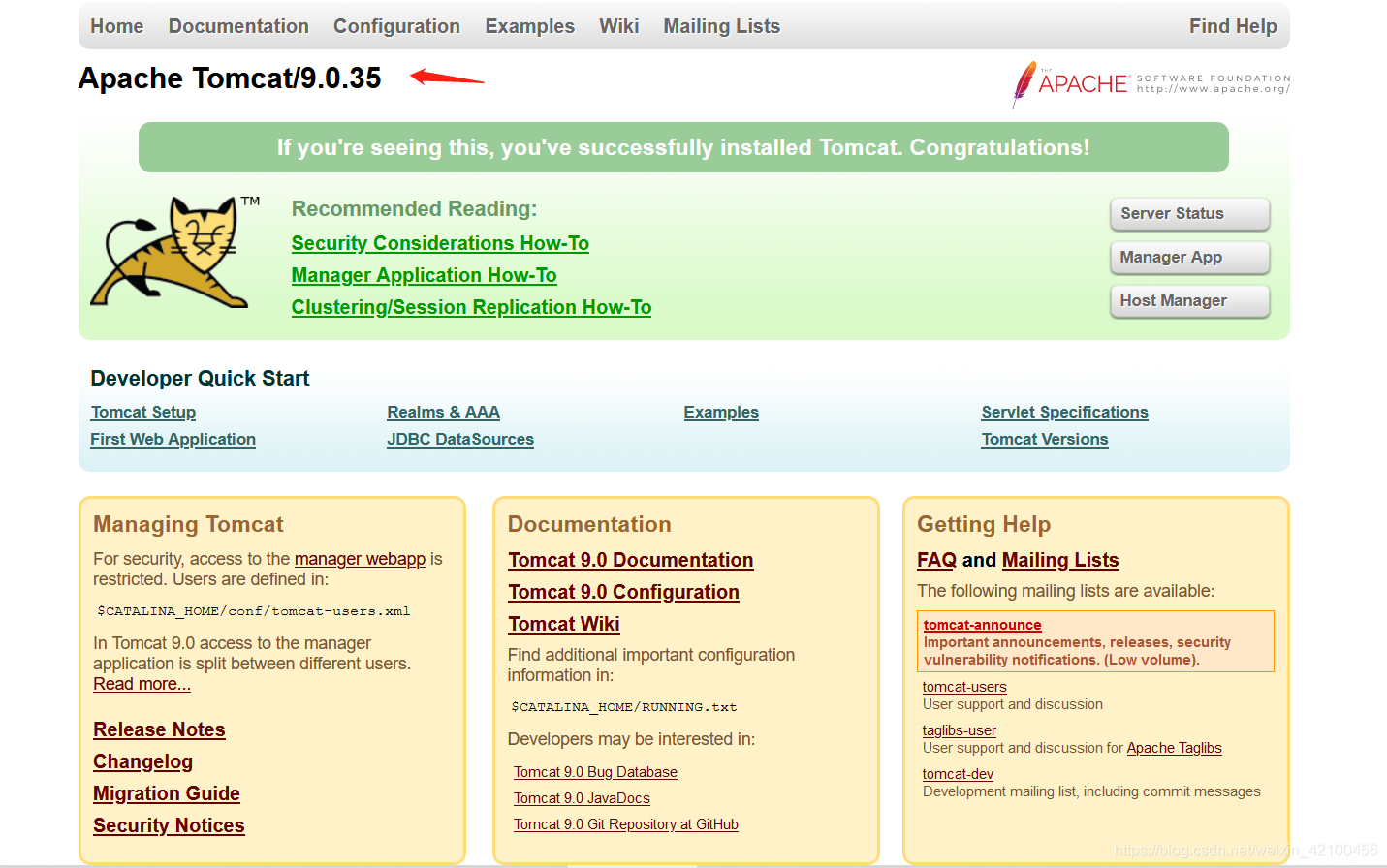The height and width of the screenshot is (868, 1387).
Task: Open Tomcat 9.0 Bug Database link
Action: point(595,772)
